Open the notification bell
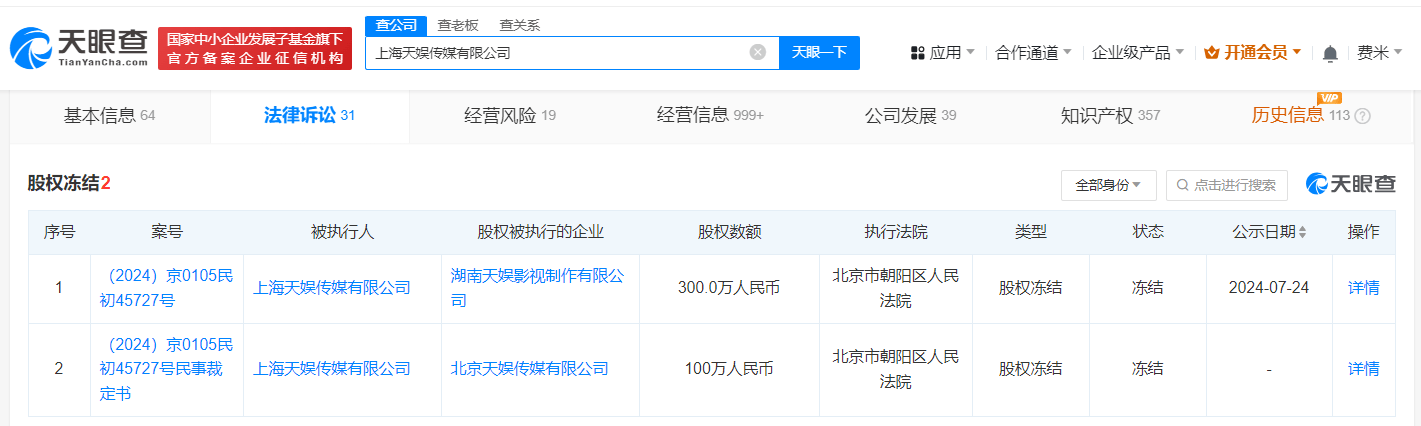 point(1330,53)
